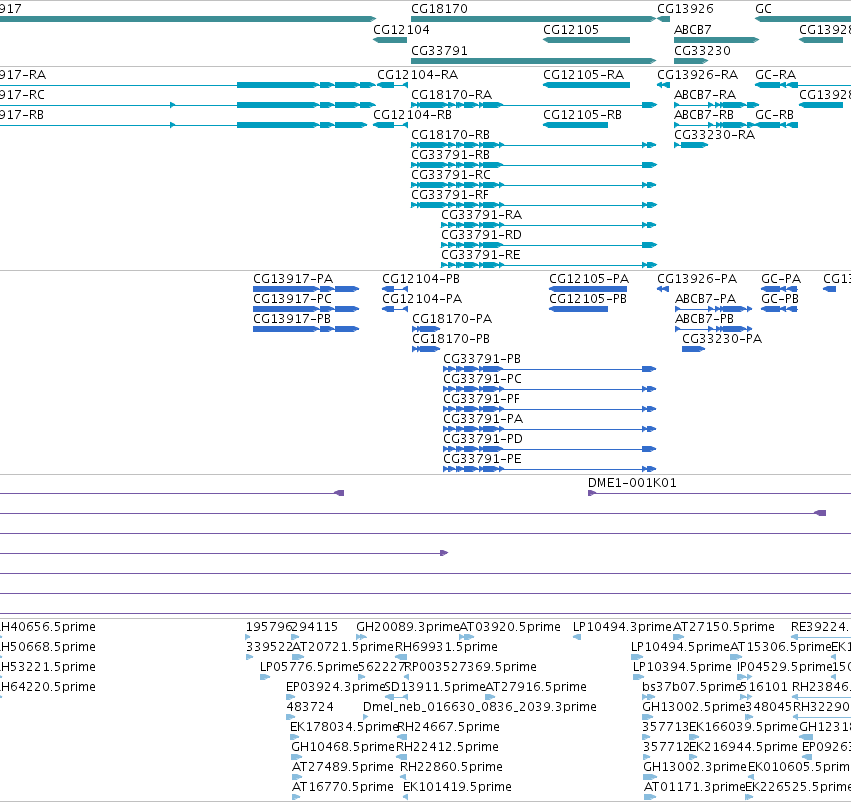This screenshot has width=851, height=802.
Task: Open protein CG12105-PA label
Action: 589,278
